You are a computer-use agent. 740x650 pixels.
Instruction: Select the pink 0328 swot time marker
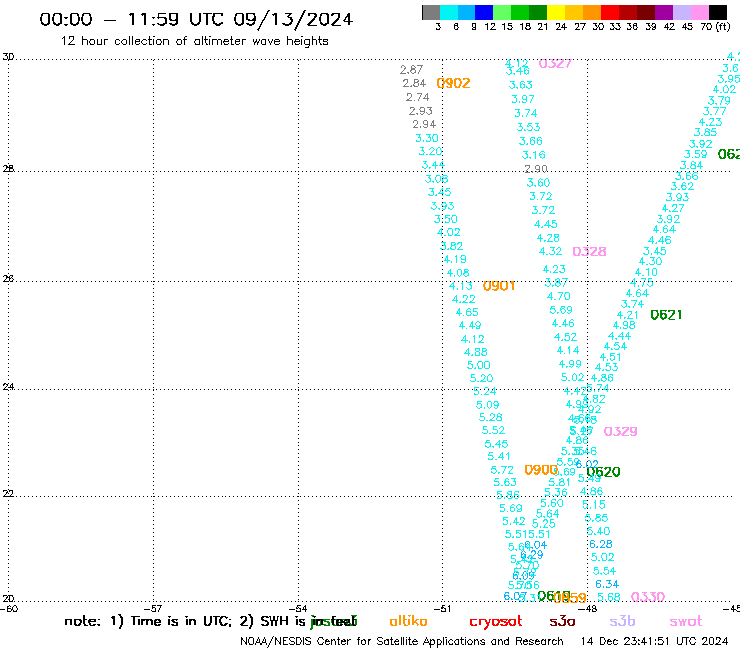point(589,252)
